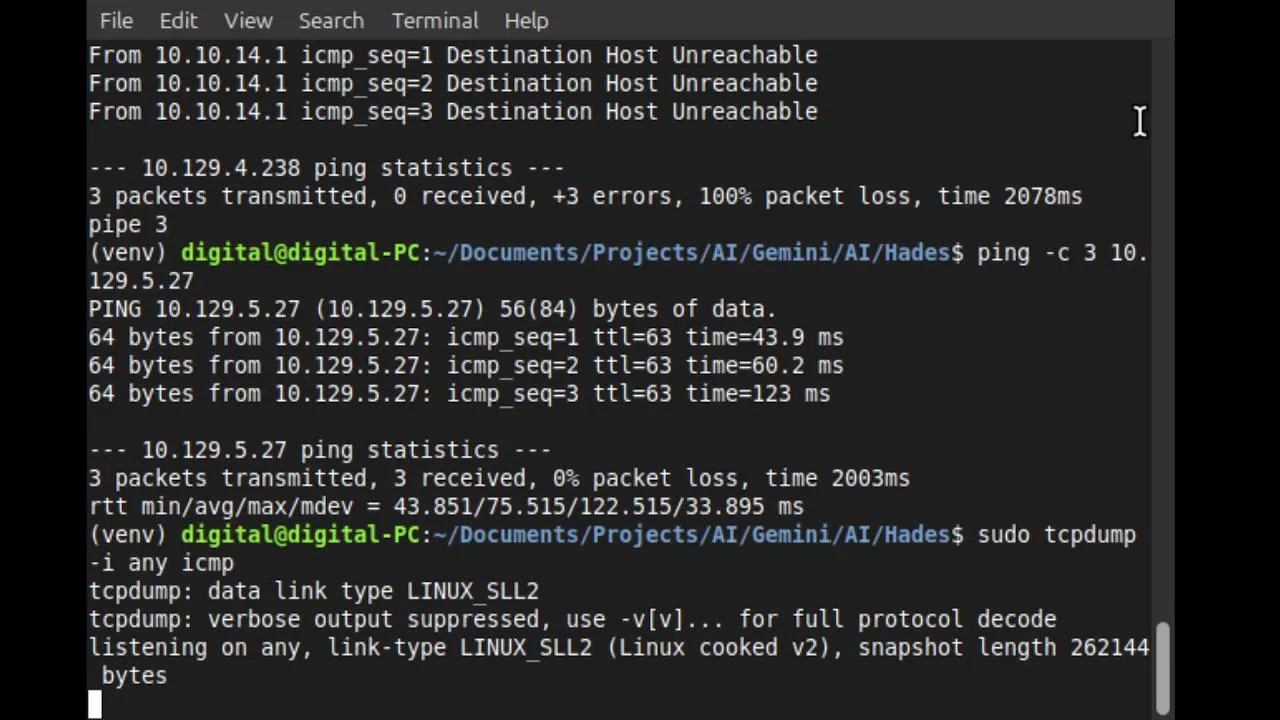
Task: Click the terminal scrollbar thumb
Action: pyautogui.click(x=1162, y=666)
